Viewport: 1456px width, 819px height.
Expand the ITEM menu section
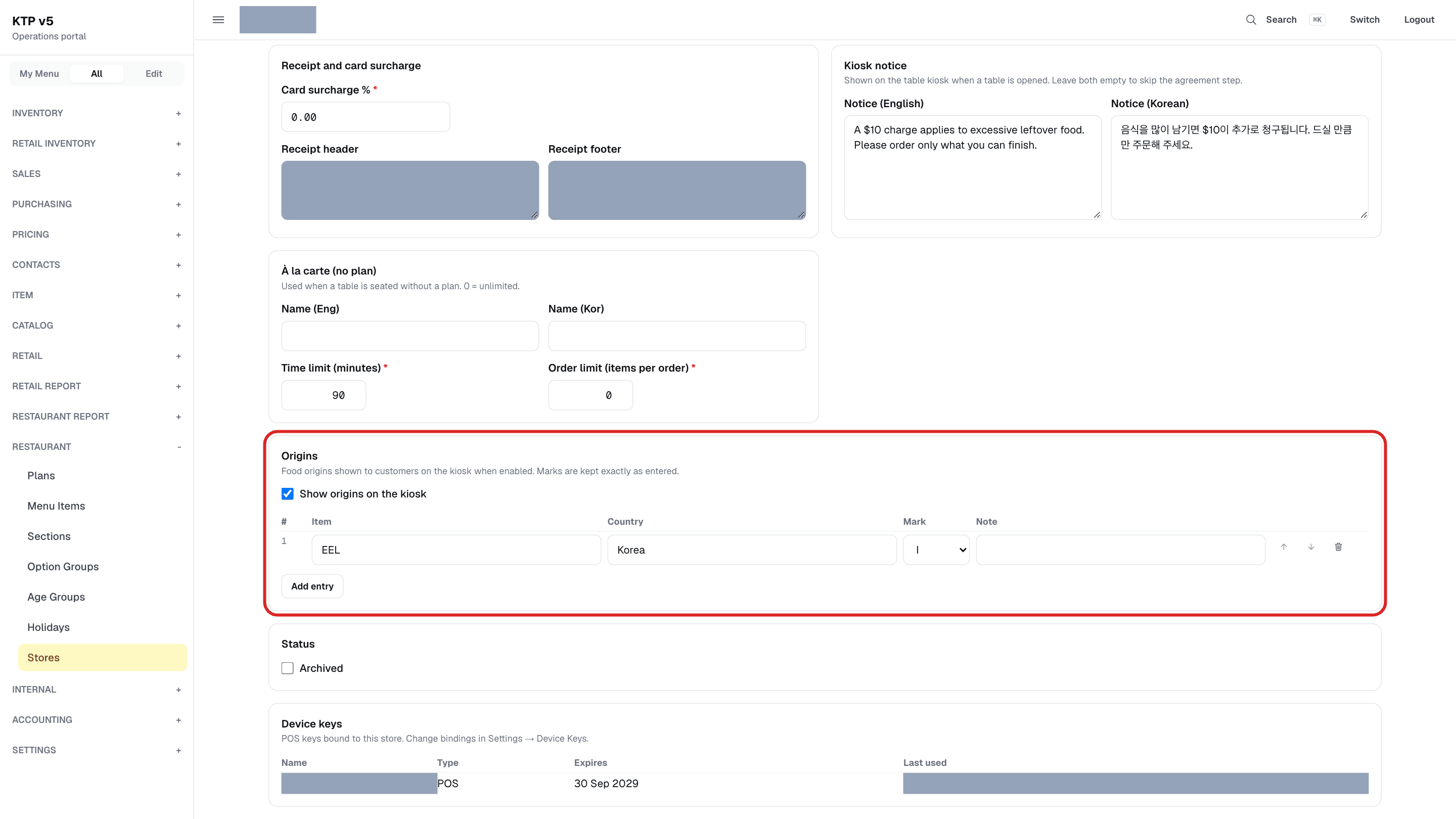97,295
